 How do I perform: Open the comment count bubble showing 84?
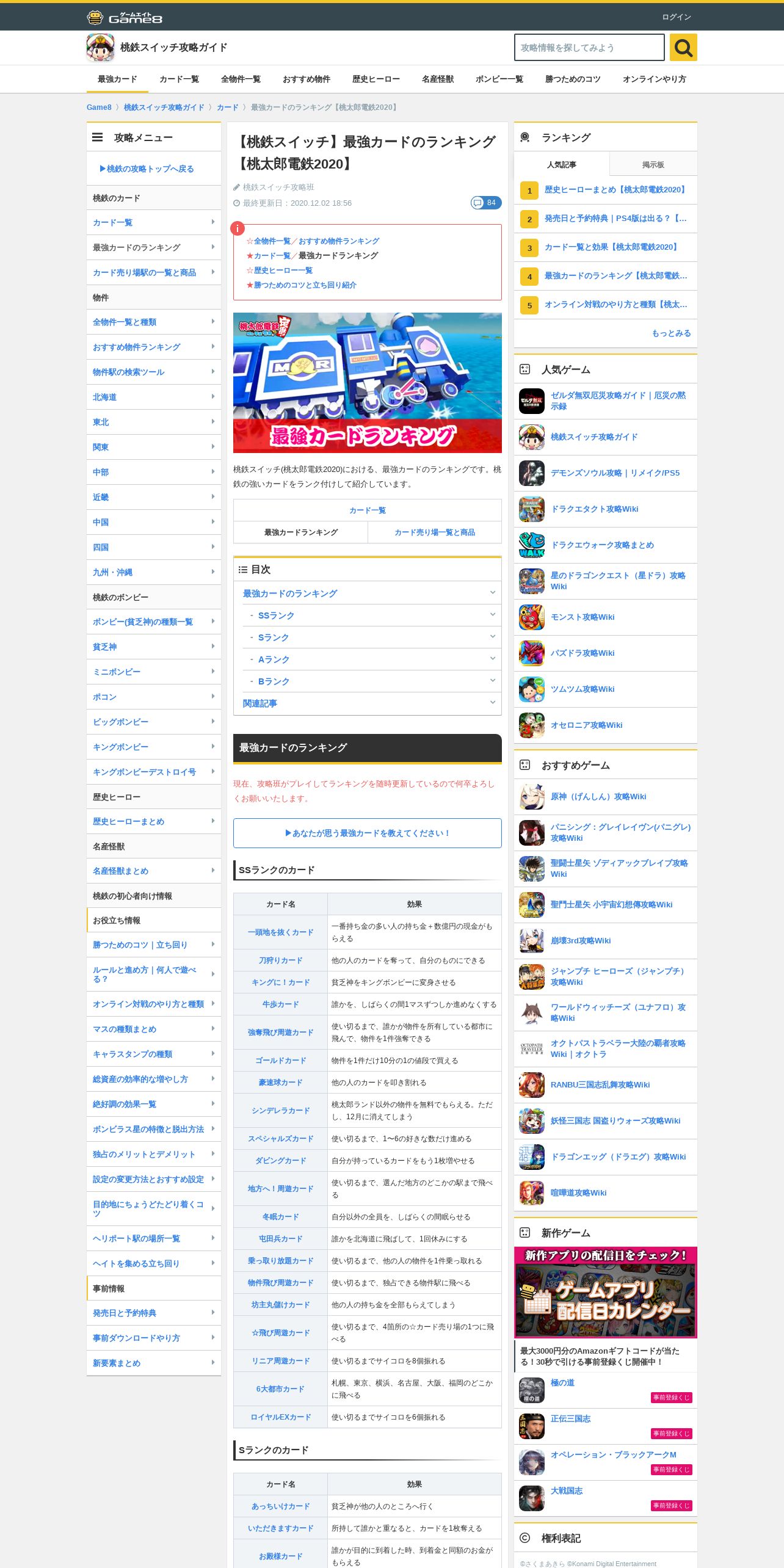(486, 203)
